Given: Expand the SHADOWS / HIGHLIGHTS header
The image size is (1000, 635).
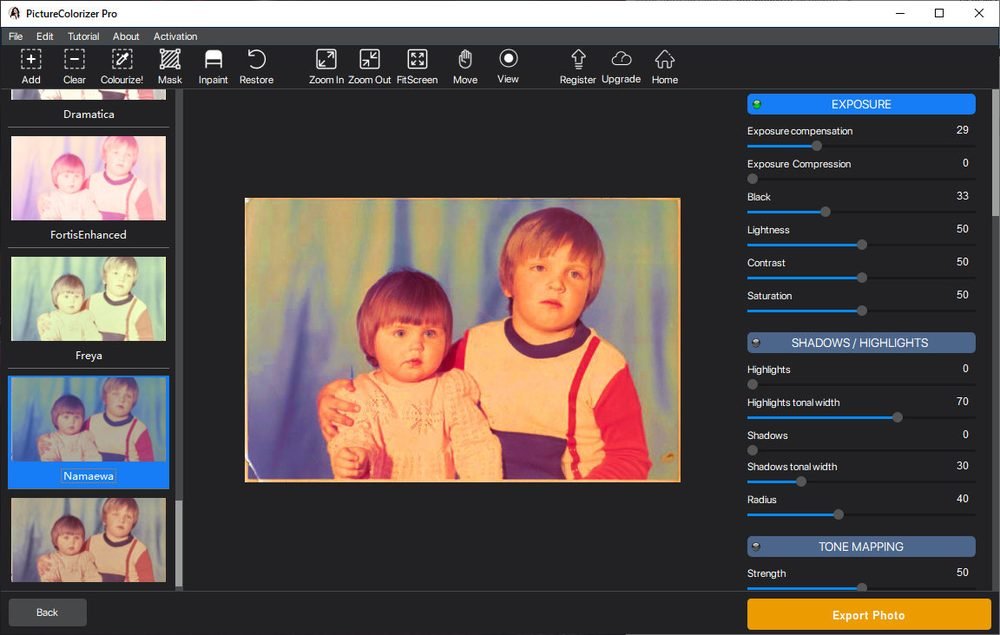Looking at the screenshot, I should tap(861, 343).
